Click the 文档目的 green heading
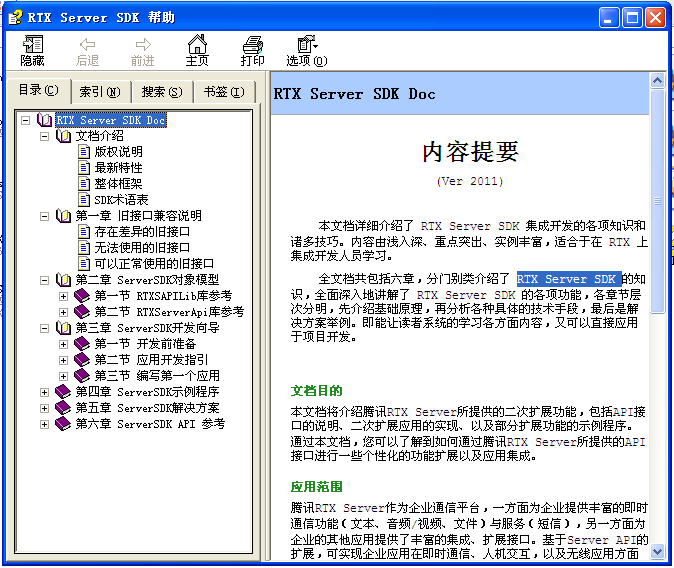Screen dimensions: 674x568 [x=316, y=391]
